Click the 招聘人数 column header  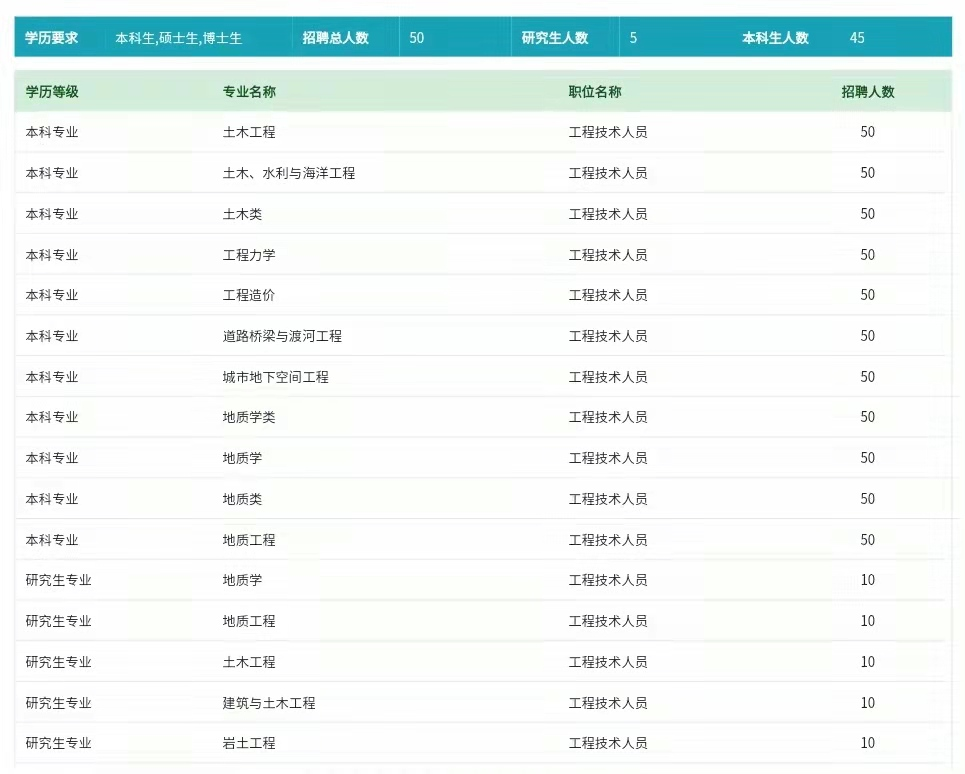tap(867, 92)
